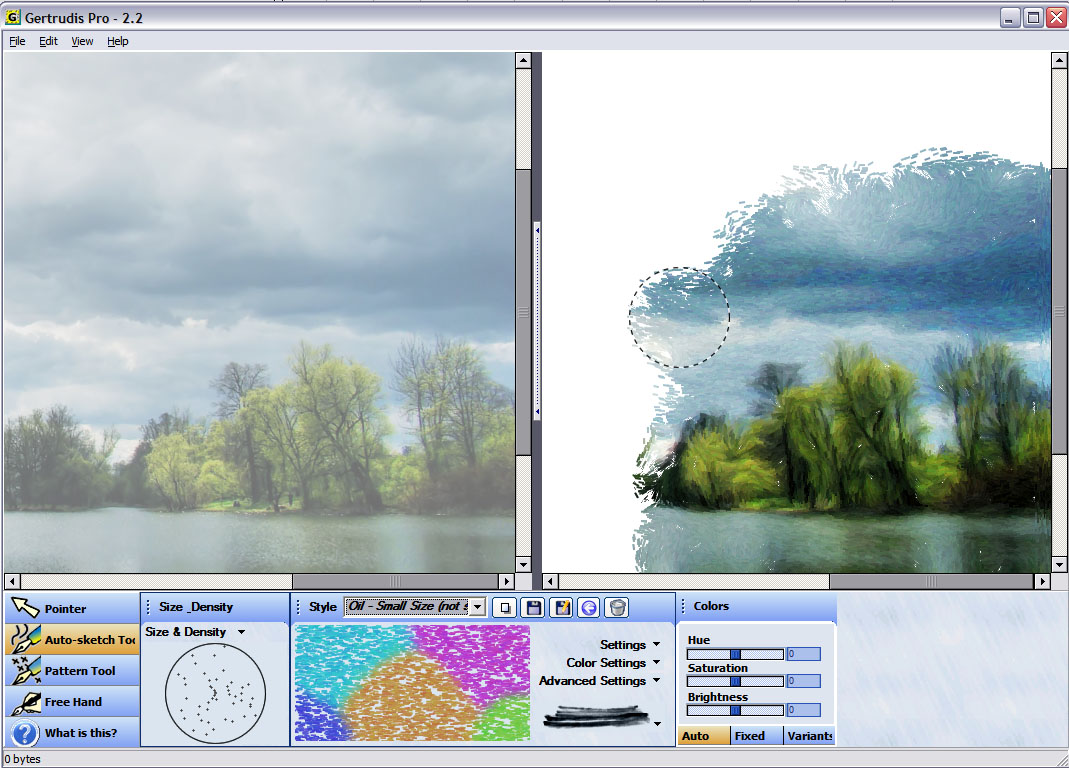
Task: Choose the Pattern Tool
Action: click(71, 671)
